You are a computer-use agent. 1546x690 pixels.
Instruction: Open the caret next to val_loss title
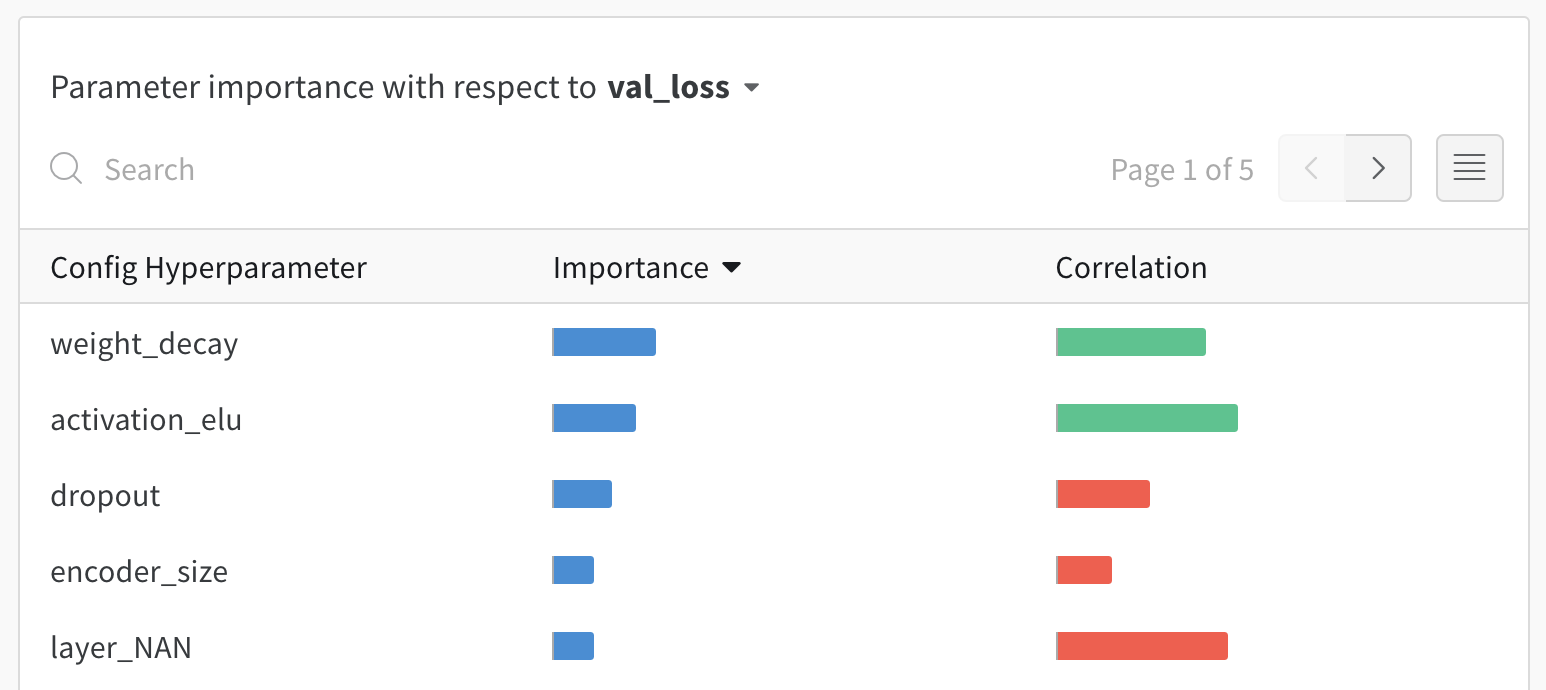coord(752,88)
